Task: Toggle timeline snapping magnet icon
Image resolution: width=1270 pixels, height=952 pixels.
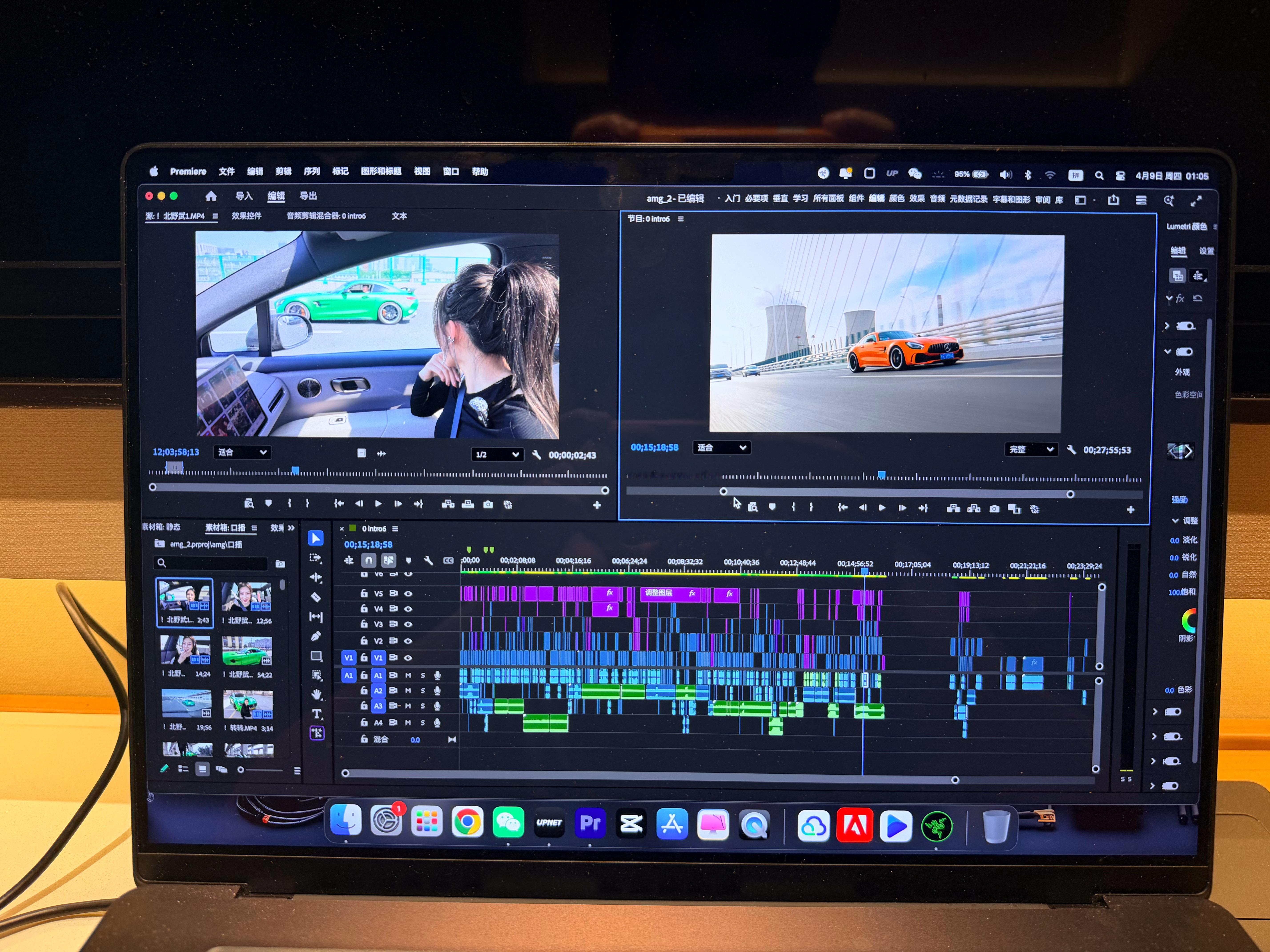Action: coord(369,560)
